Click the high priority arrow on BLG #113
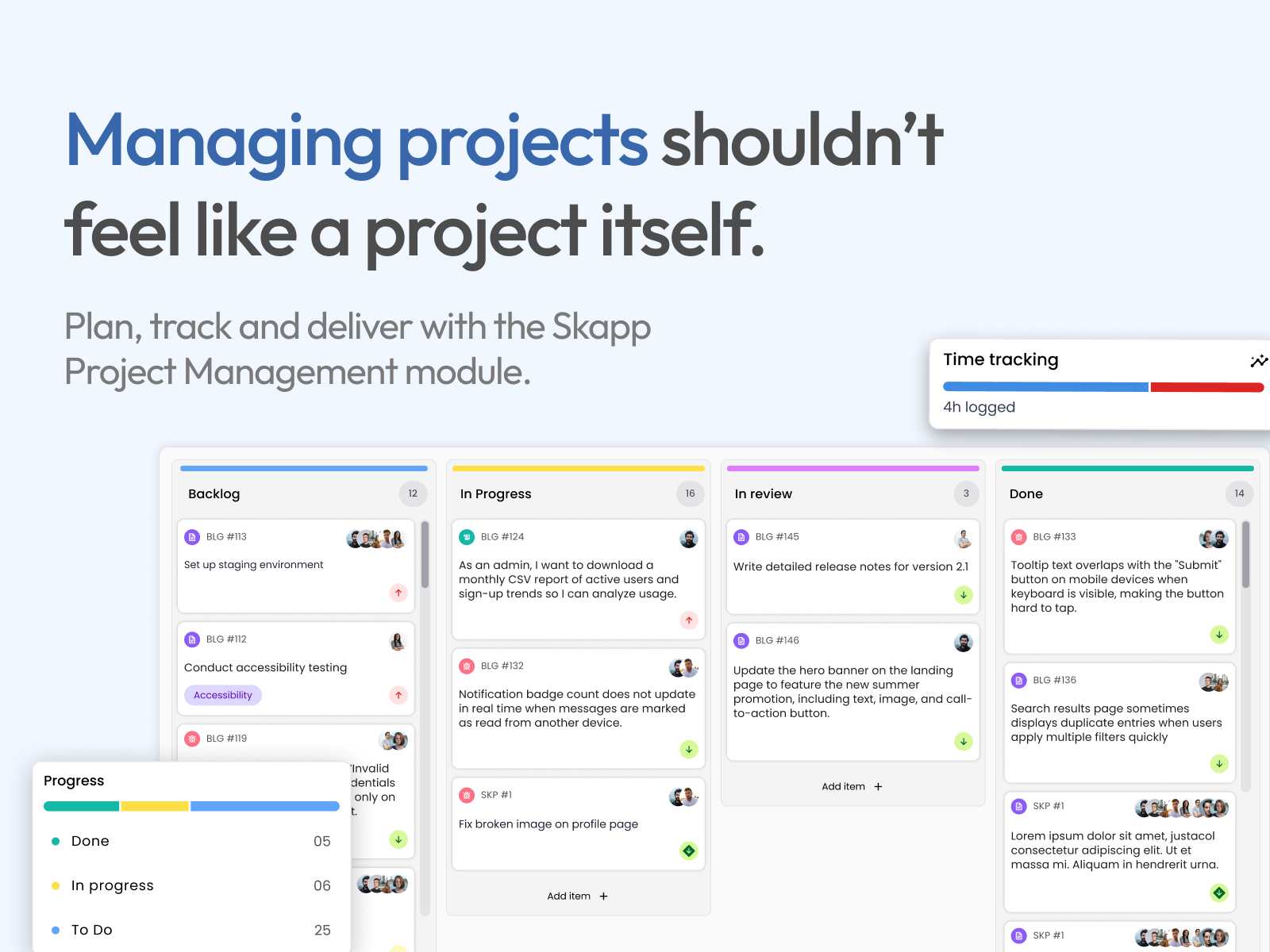Viewport: 1270px width, 952px height. click(x=398, y=593)
